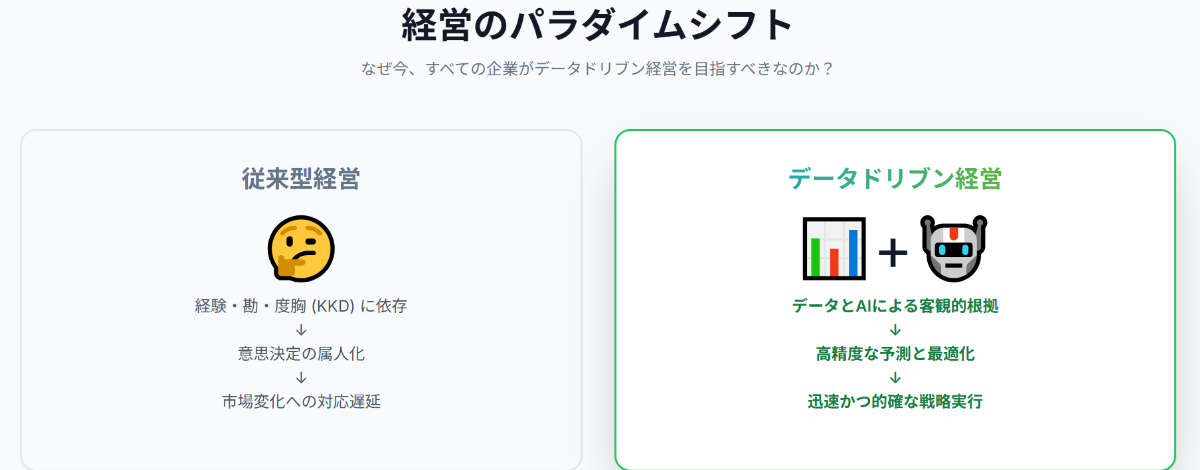Click the arrow below 経験・勘・度胸 (KKD) に依存
1200x470 pixels.
[301, 330]
